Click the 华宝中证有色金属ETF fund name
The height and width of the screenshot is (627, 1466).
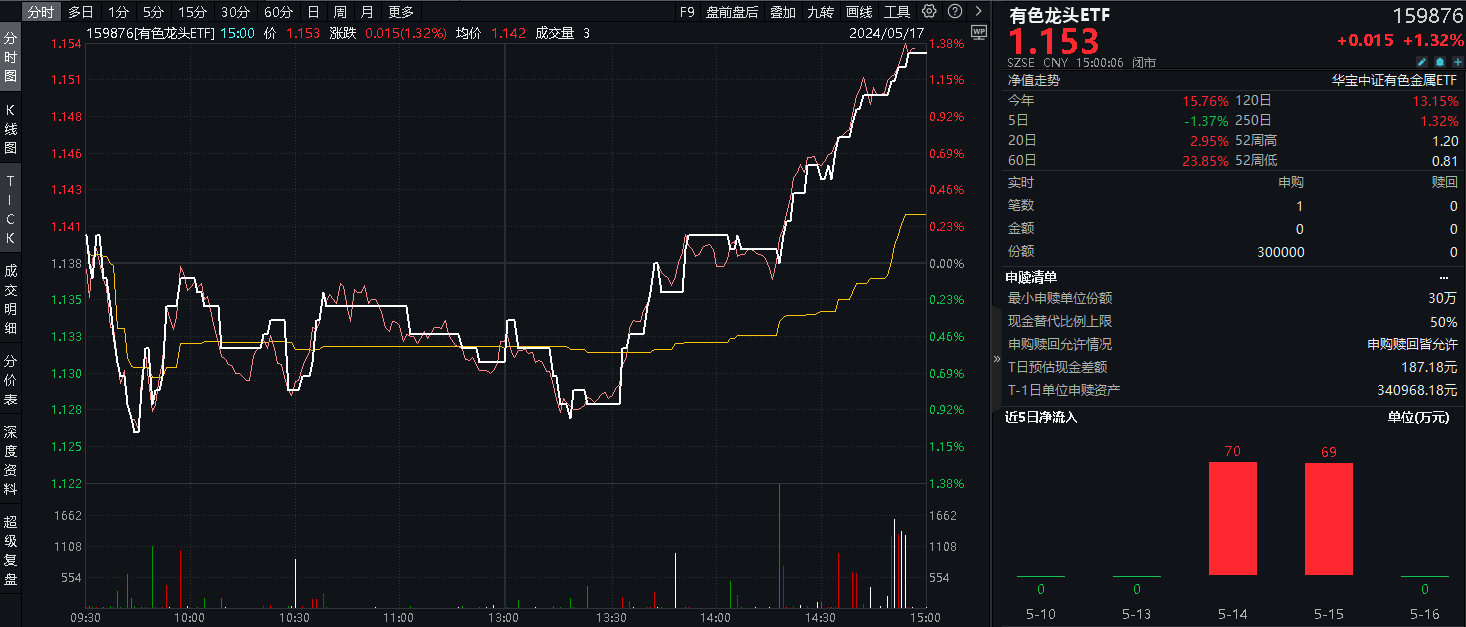1395,80
